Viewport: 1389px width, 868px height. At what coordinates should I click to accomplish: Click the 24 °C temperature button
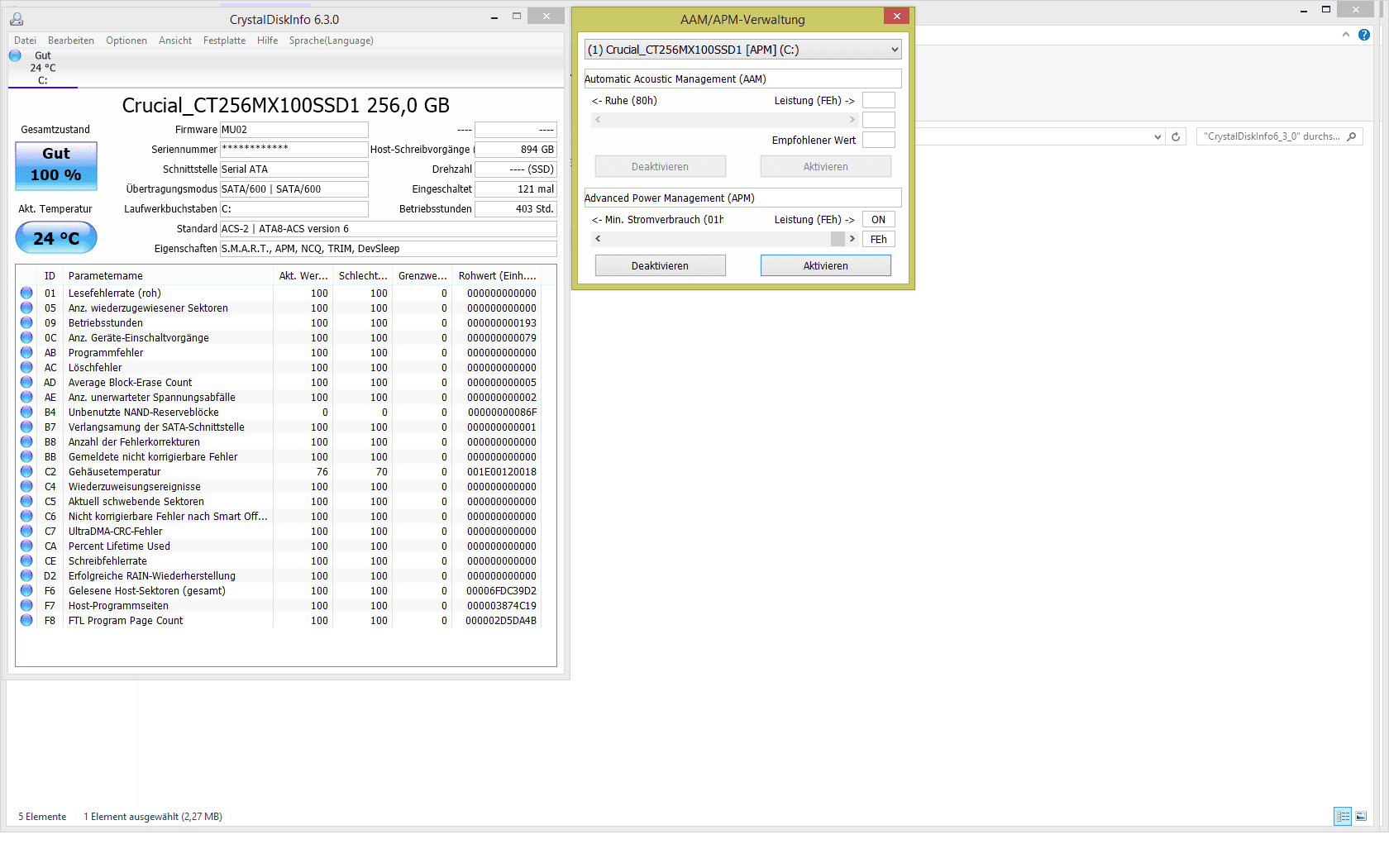pos(56,238)
